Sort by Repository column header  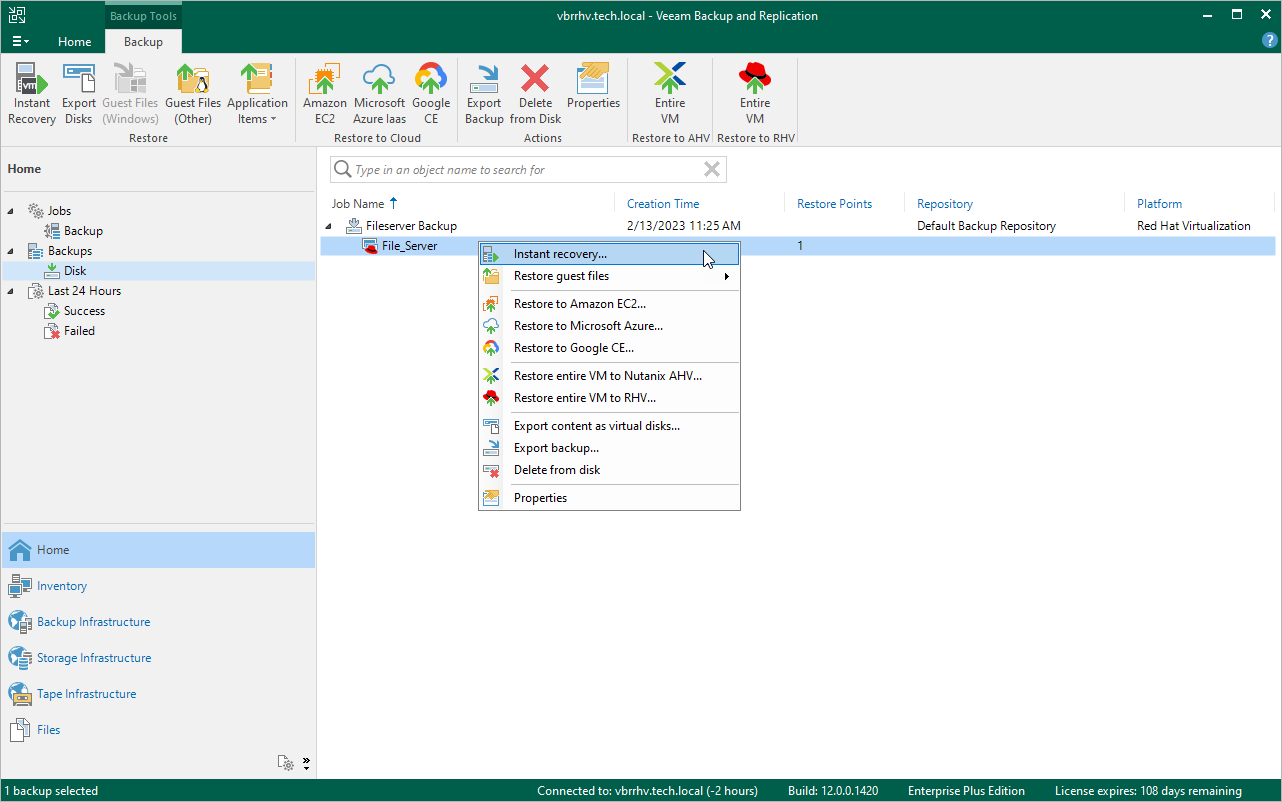pyautogui.click(x=945, y=204)
